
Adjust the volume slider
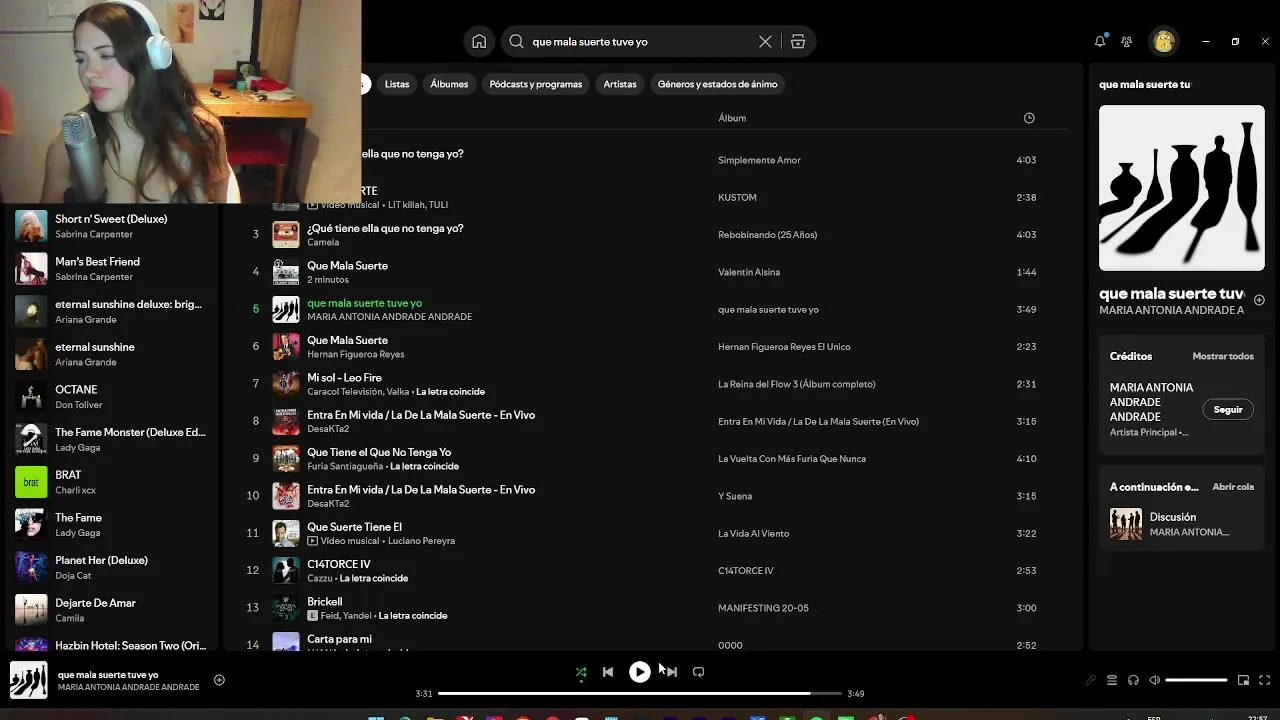pos(1196,680)
